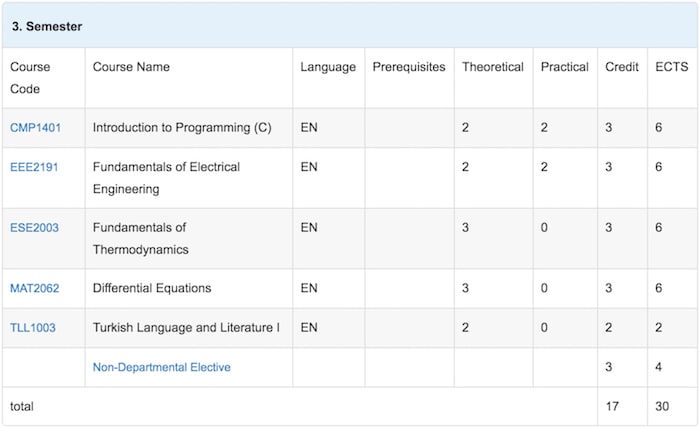Select the Fundamentals of Thermodynamics cell
Image resolution: width=700 pixels, height=428 pixels.
point(189,238)
